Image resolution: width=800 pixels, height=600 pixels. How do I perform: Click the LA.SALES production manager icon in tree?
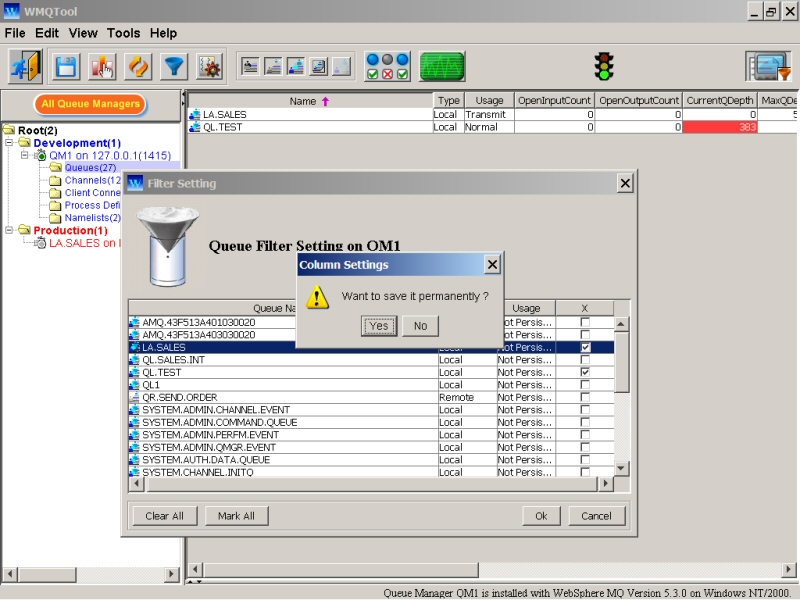click(x=40, y=243)
